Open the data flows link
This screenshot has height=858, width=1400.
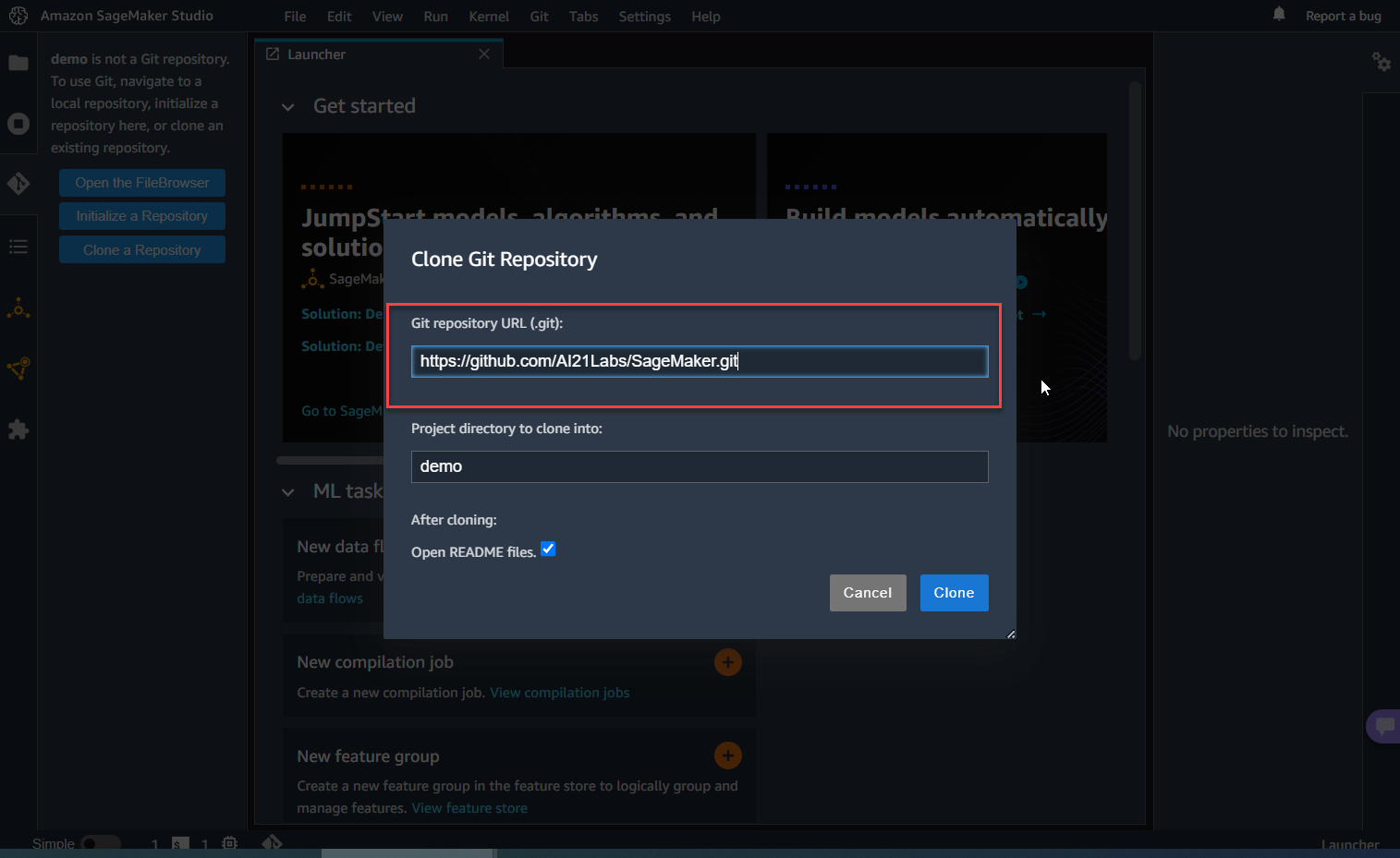click(x=330, y=598)
